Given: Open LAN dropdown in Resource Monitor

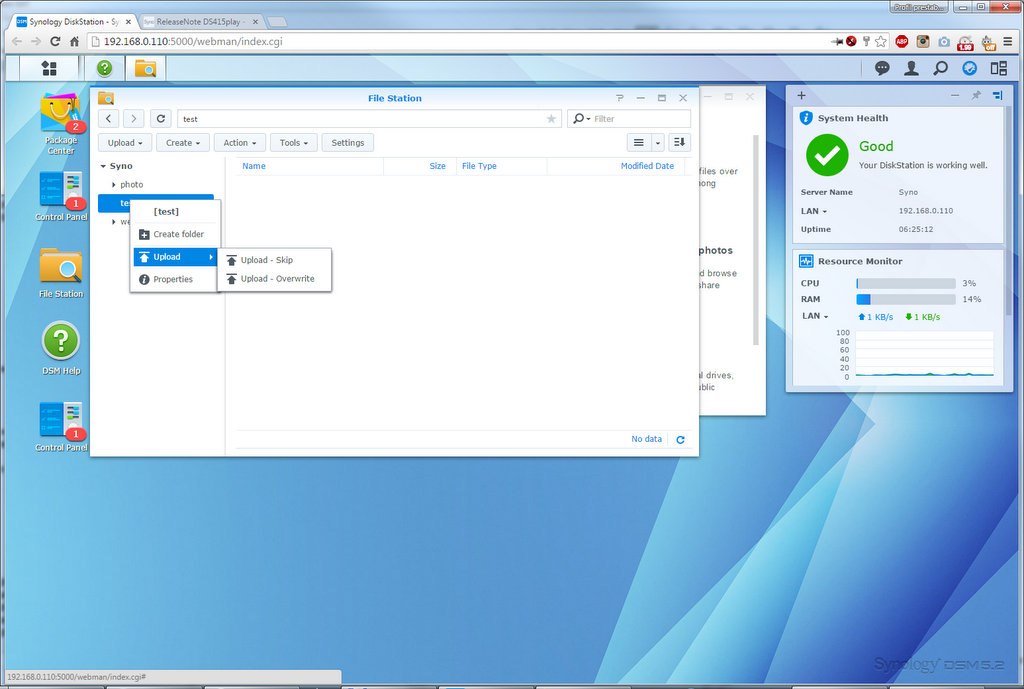Looking at the screenshot, I should click(x=815, y=316).
